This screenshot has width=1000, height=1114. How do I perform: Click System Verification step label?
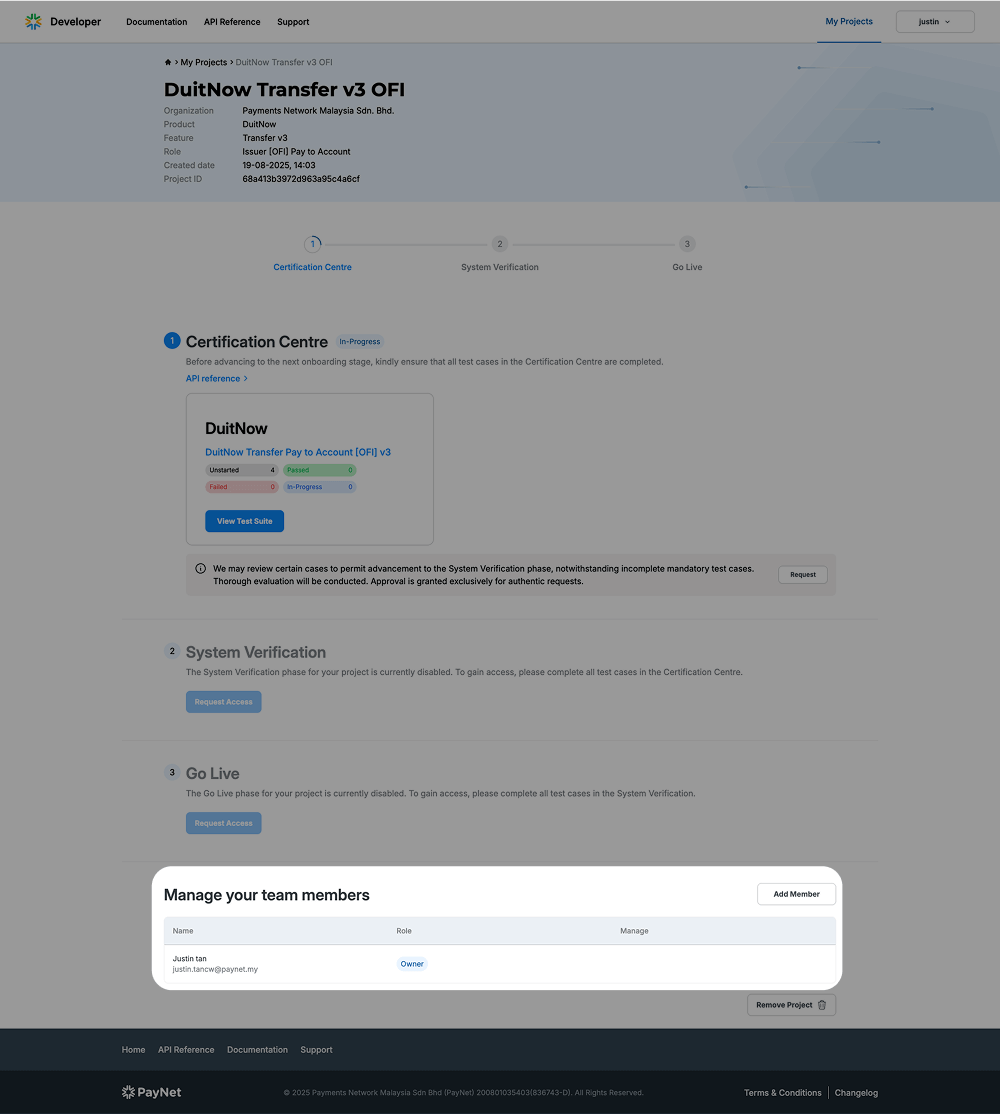[500, 267]
